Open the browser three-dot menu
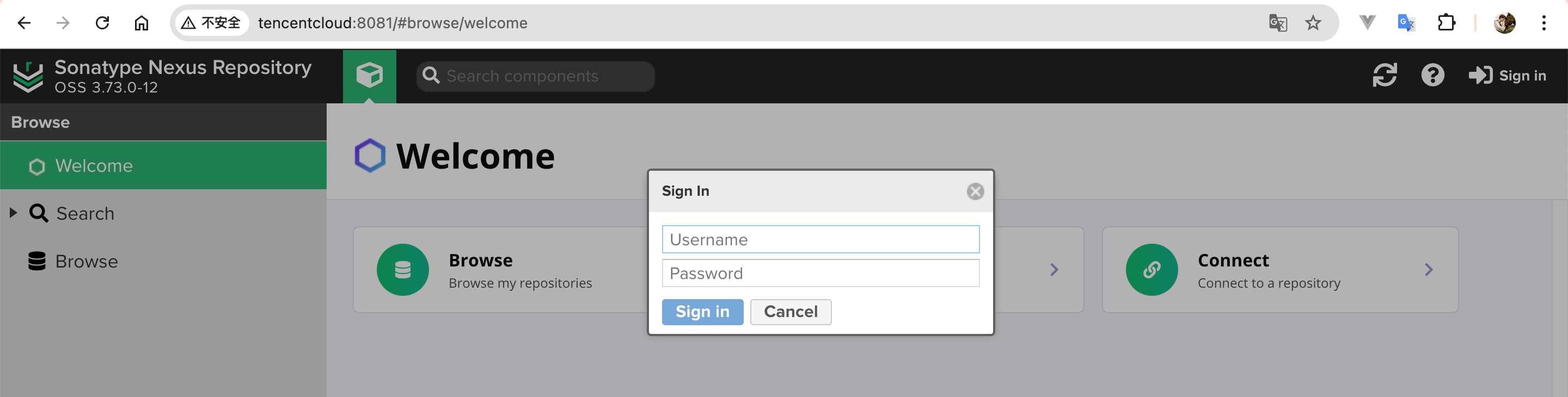 point(1543,23)
